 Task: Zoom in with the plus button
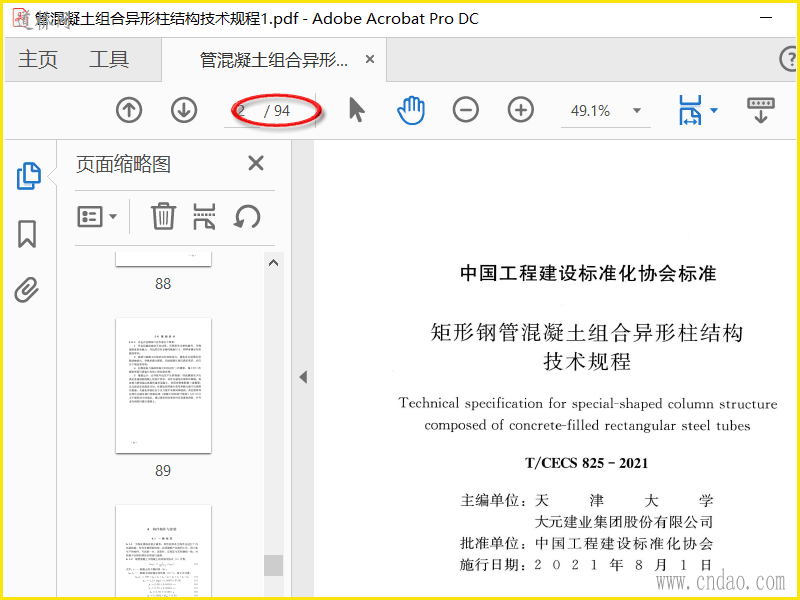coord(521,110)
